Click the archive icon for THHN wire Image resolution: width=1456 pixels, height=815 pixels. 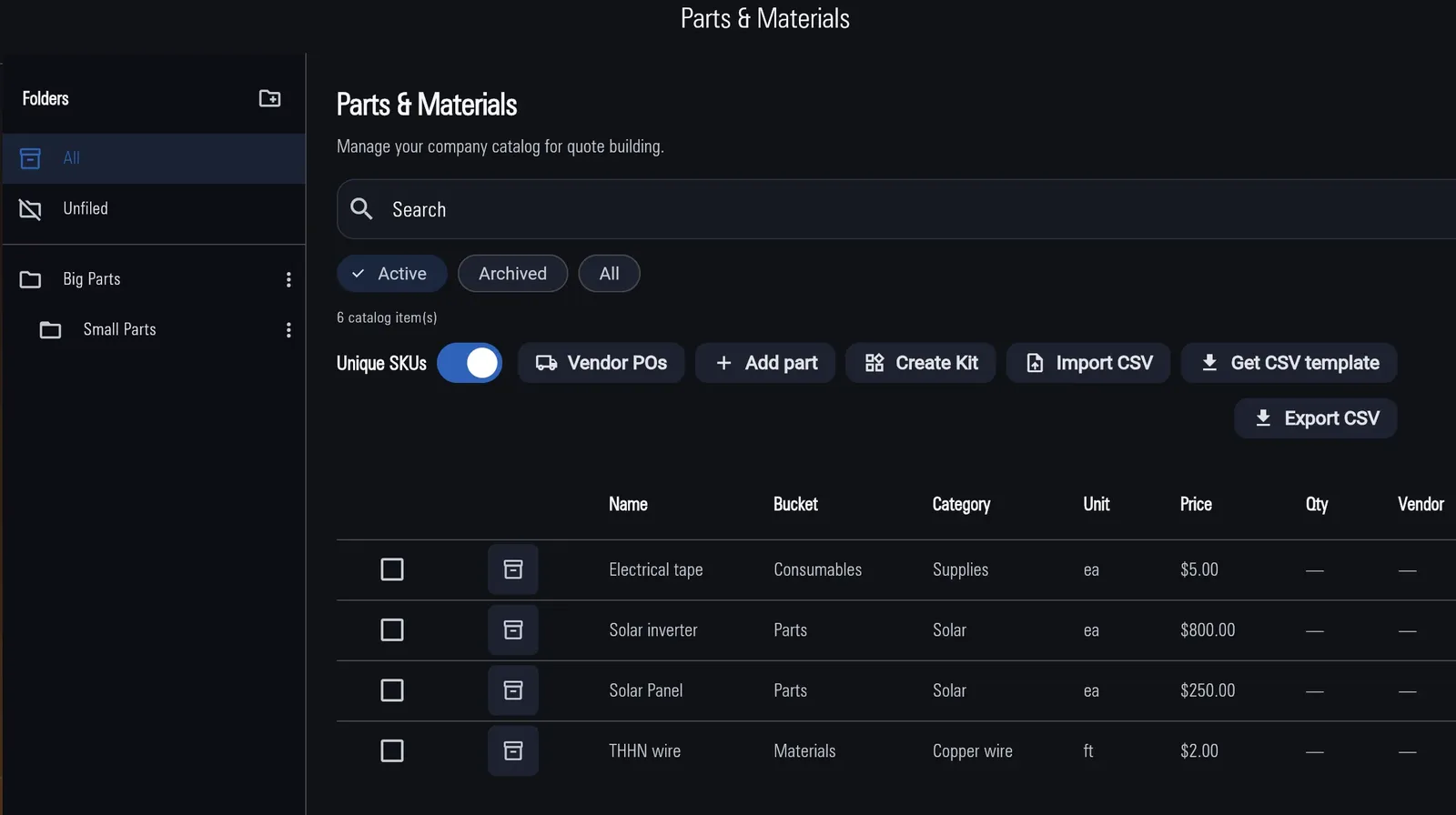pos(513,750)
